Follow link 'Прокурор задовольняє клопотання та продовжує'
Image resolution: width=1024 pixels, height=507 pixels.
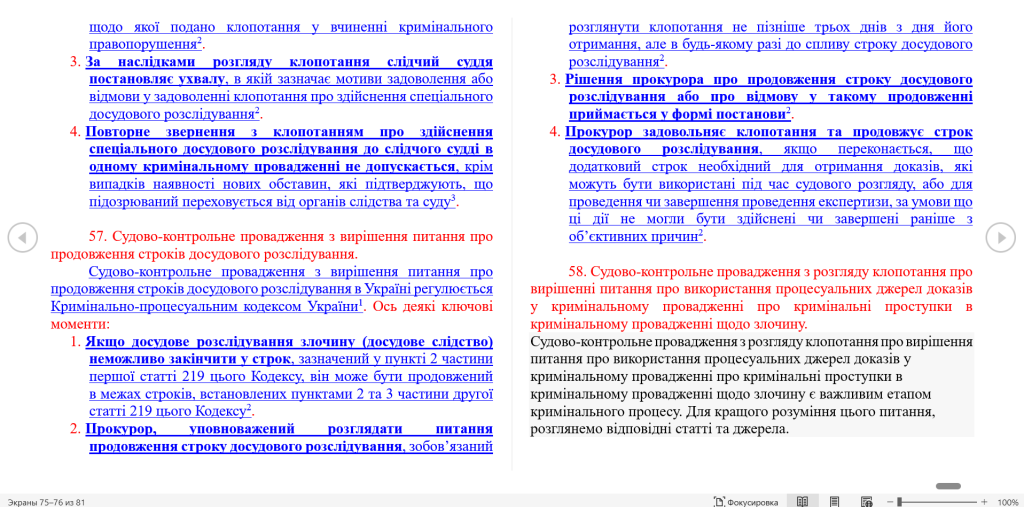coord(768,132)
